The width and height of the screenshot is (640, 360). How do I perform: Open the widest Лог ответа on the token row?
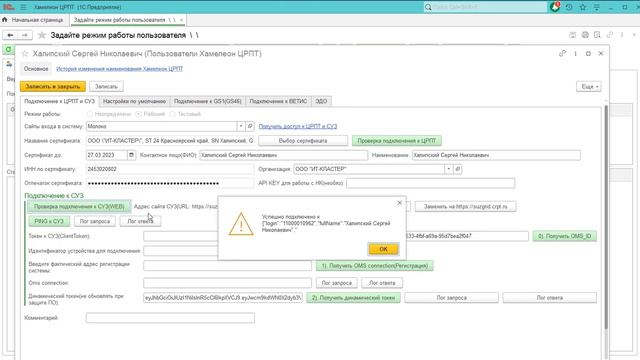[x=549, y=298]
